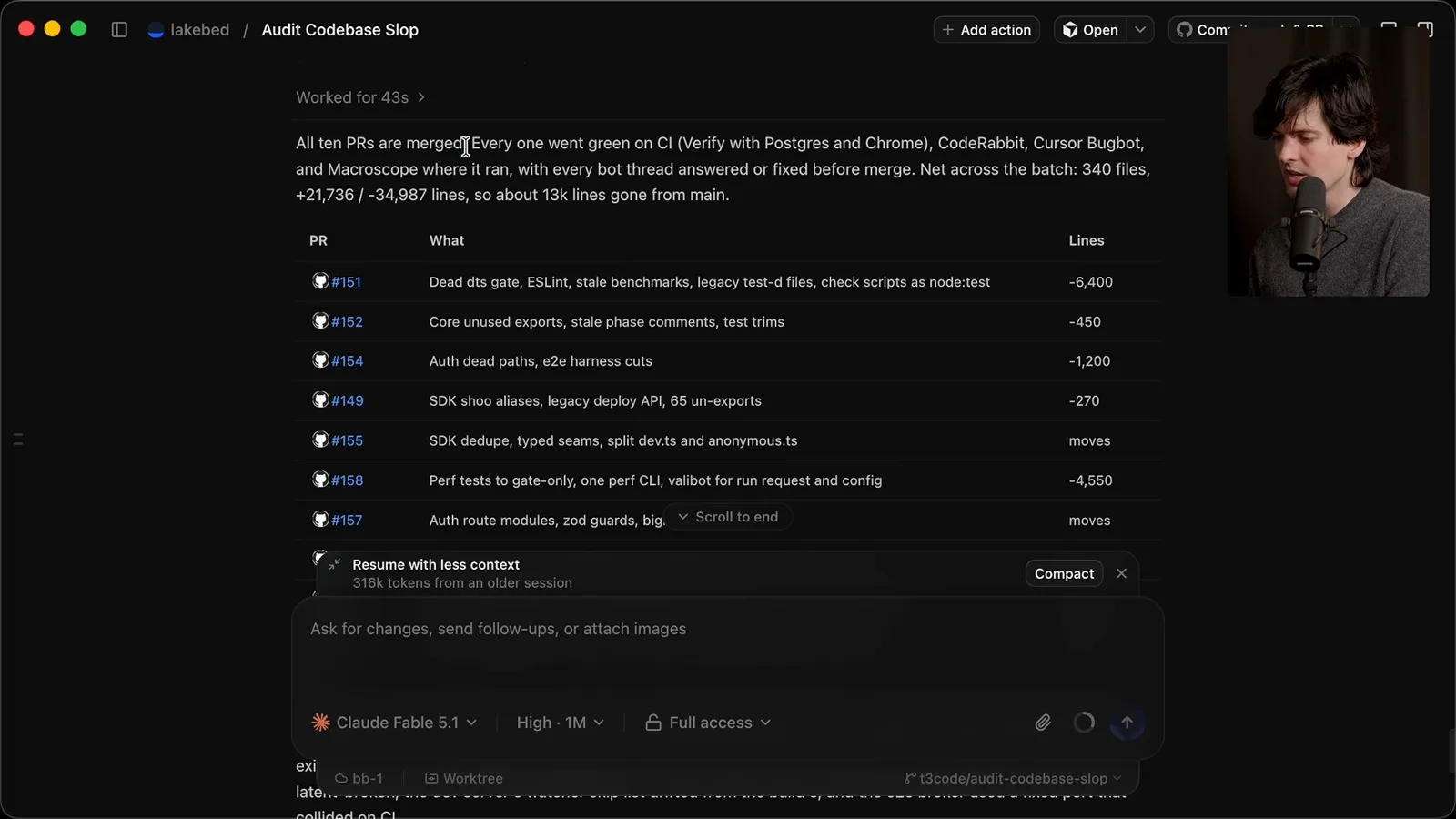Viewport: 1456px width, 819px height.
Task: Click the lakebed breadcrumb label
Action: tap(199, 30)
